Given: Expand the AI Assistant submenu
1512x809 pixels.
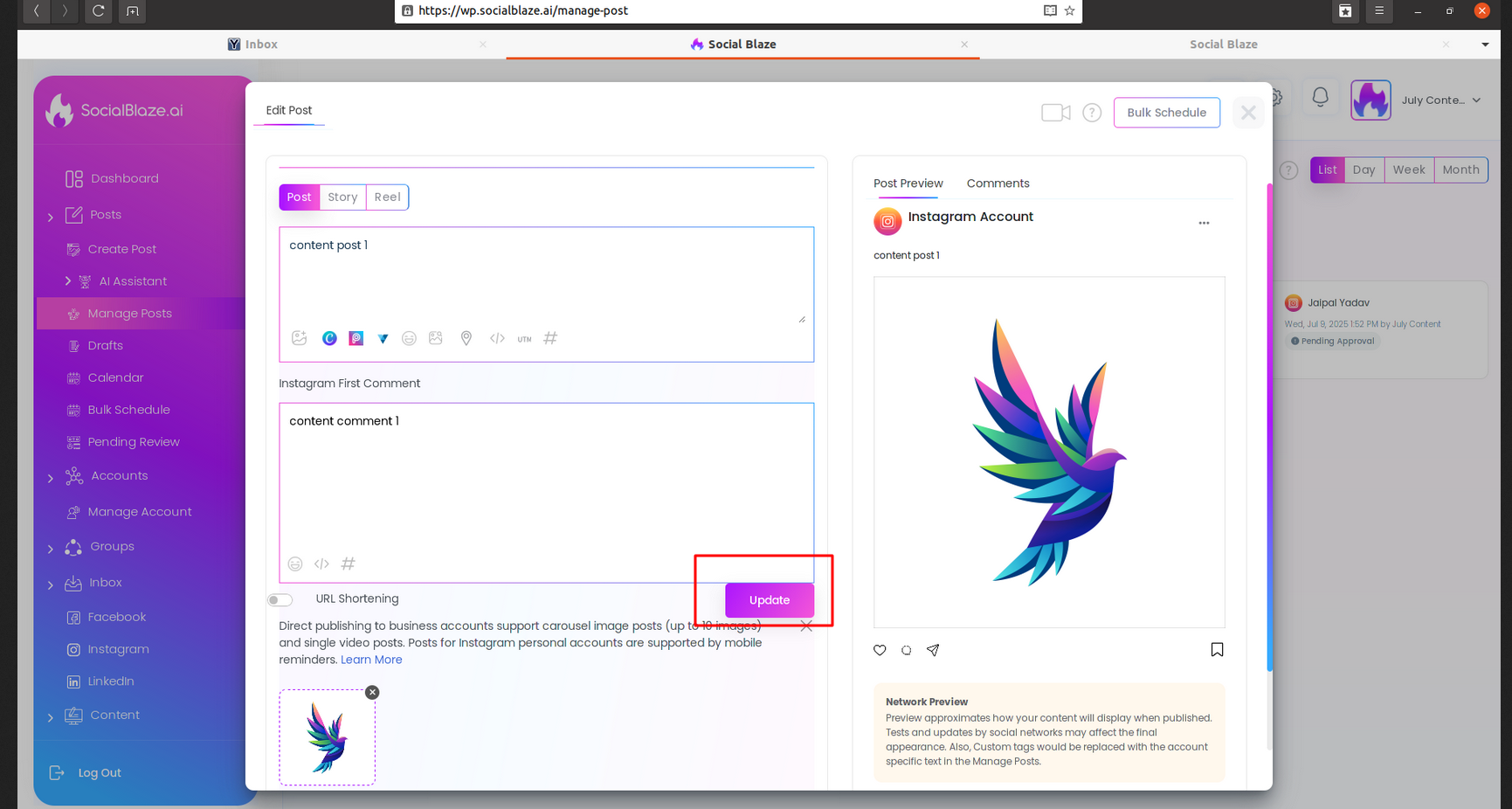Looking at the screenshot, I should (x=68, y=281).
